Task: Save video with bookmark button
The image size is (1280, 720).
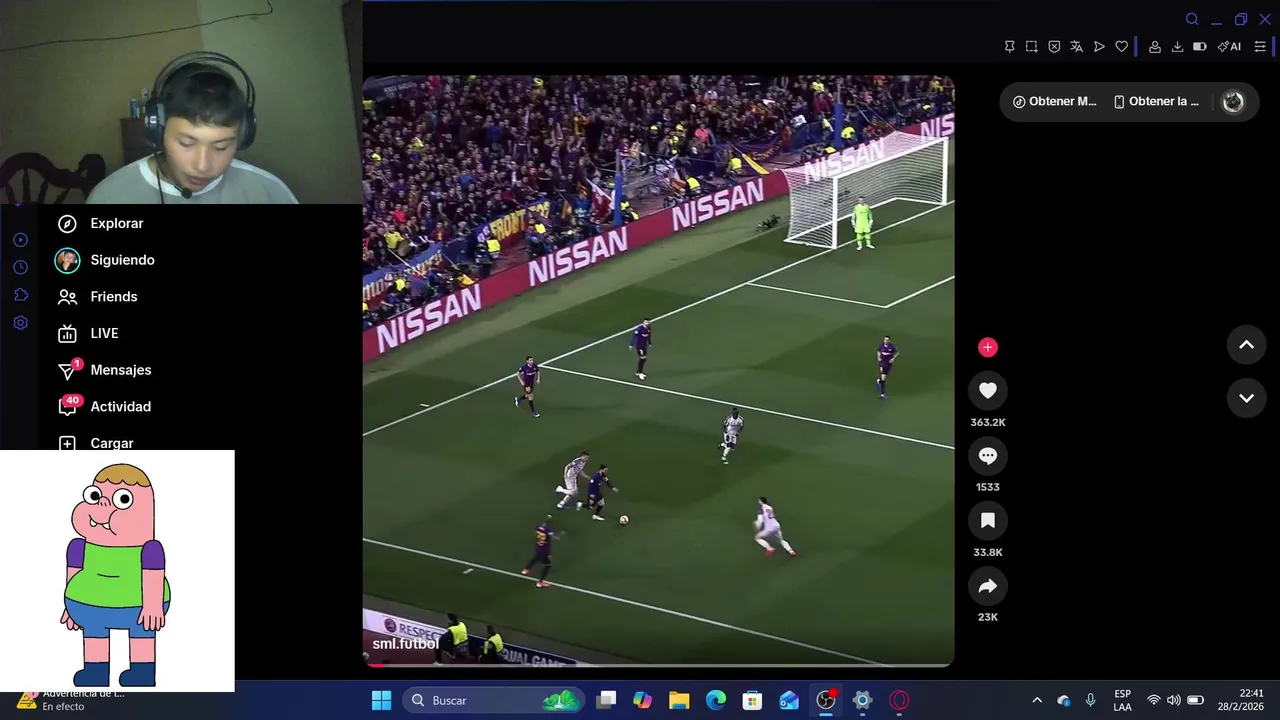Action: [x=987, y=521]
